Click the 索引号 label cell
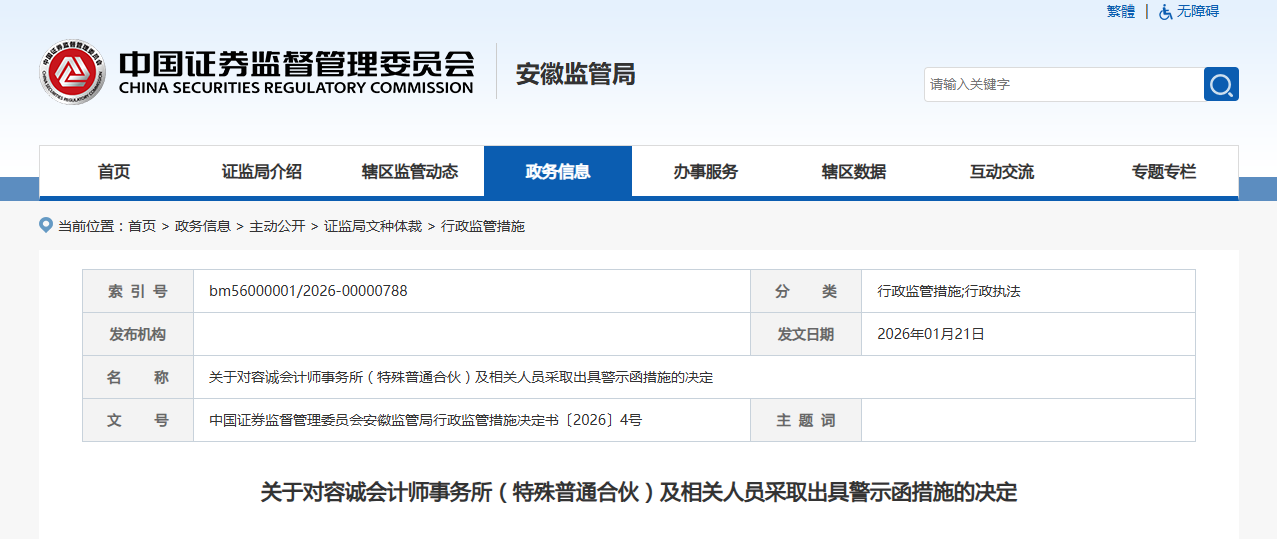This screenshot has width=1277, height=539. (138, 291)
